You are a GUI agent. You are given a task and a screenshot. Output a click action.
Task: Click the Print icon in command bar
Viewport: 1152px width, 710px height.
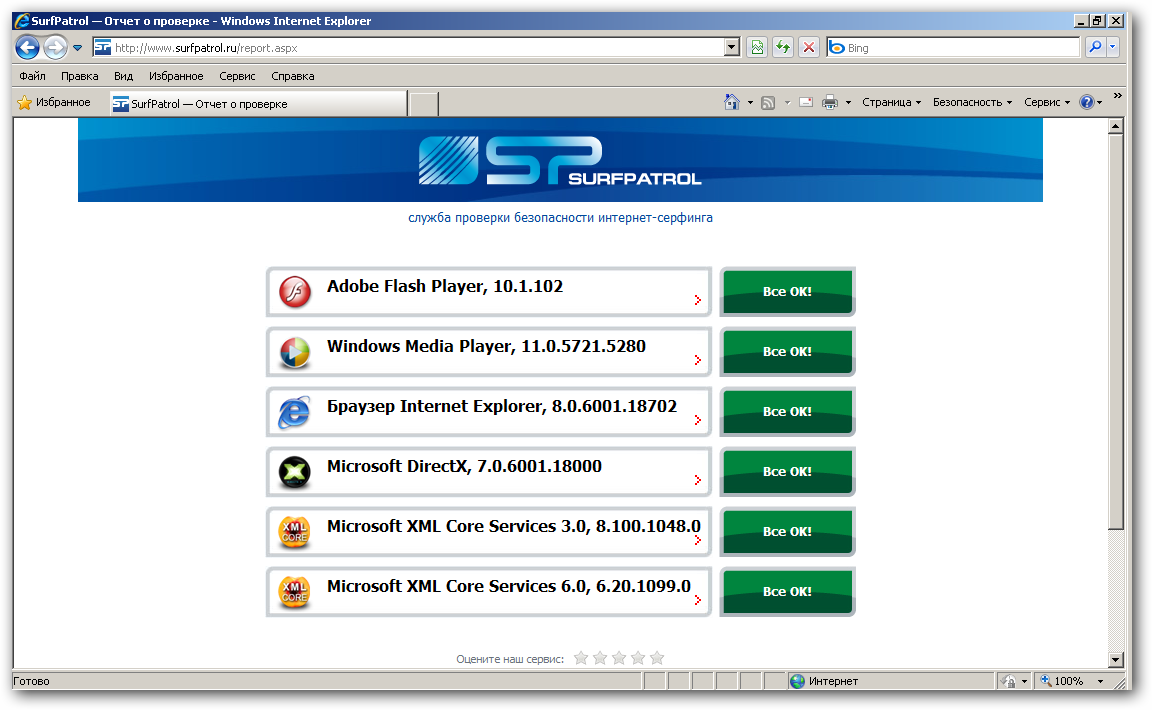click(x=829, y=102)
